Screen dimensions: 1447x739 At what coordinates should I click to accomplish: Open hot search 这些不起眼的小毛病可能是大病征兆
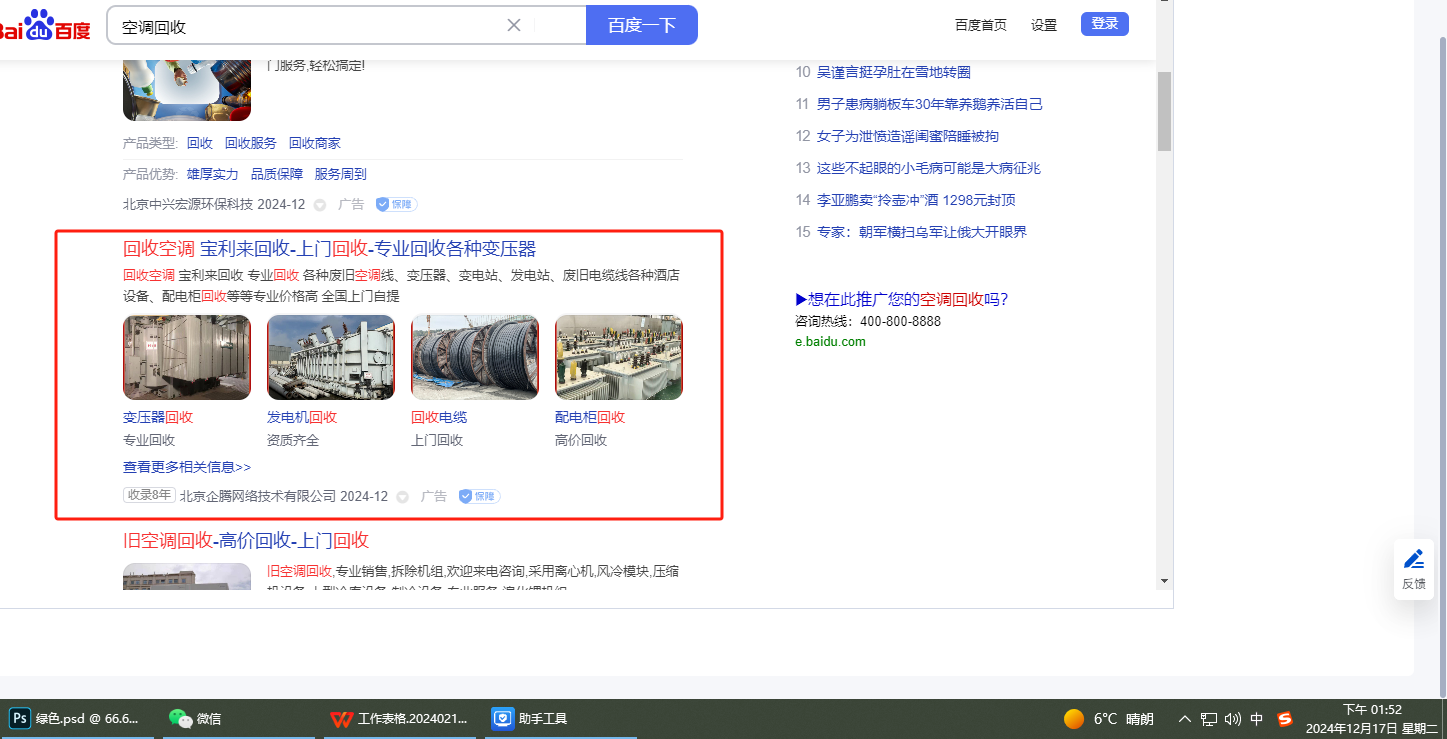930,168
